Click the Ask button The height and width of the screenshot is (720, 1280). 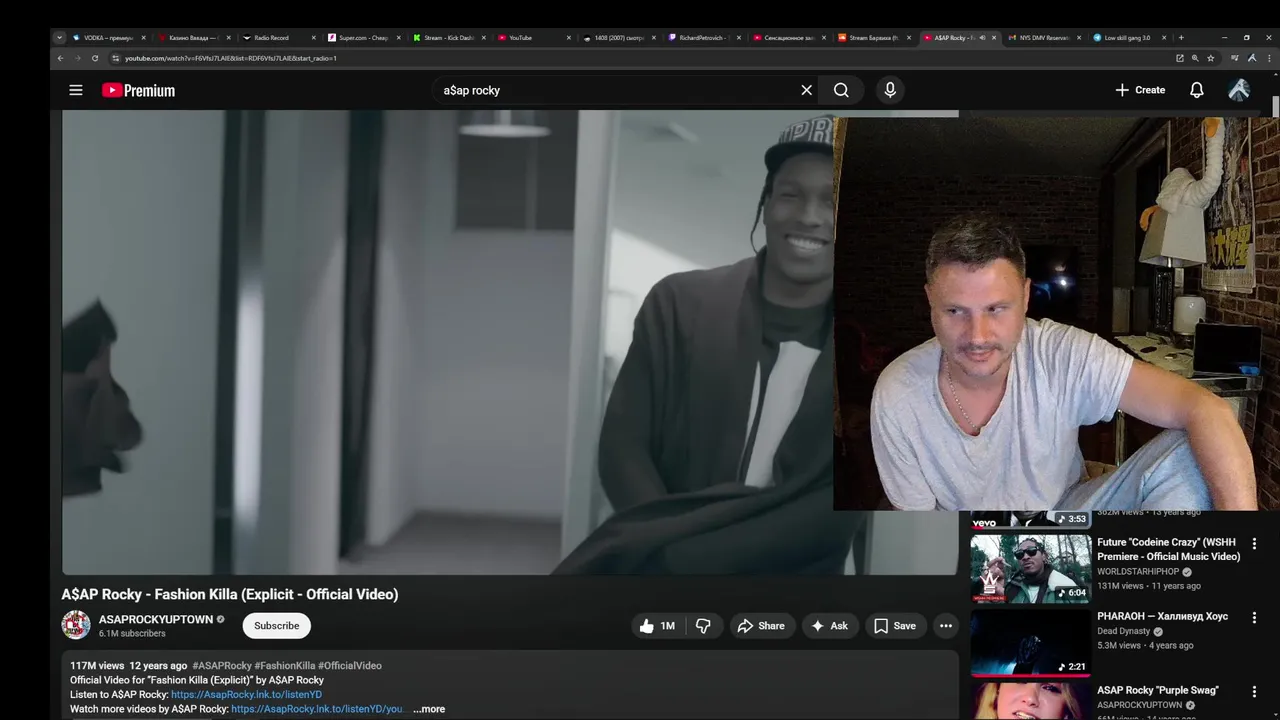pos(829,626)
